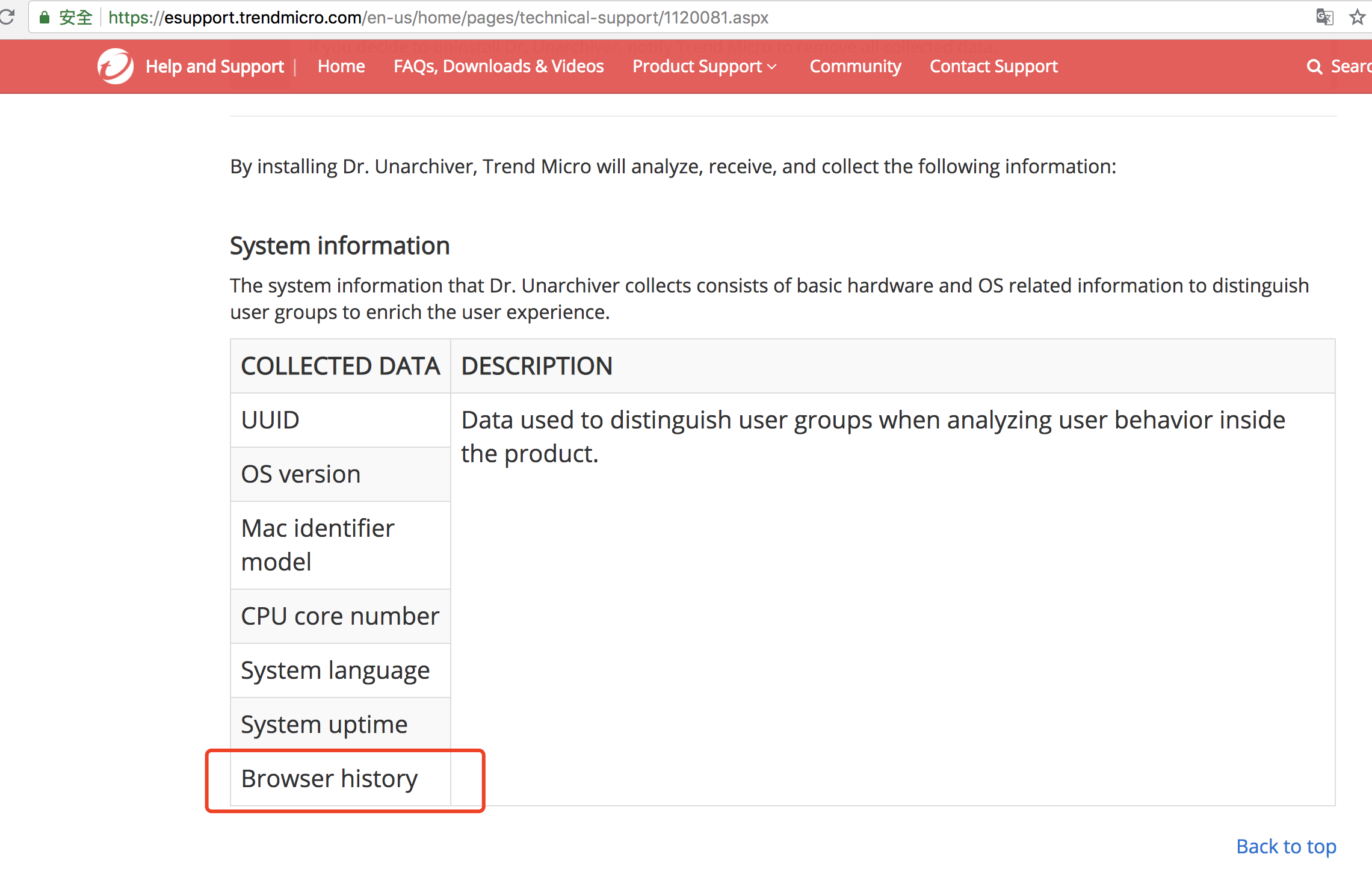This screenshot has height=869, width=1372.
Task: Bookmark this page with the star icon
Action: 1357,17
